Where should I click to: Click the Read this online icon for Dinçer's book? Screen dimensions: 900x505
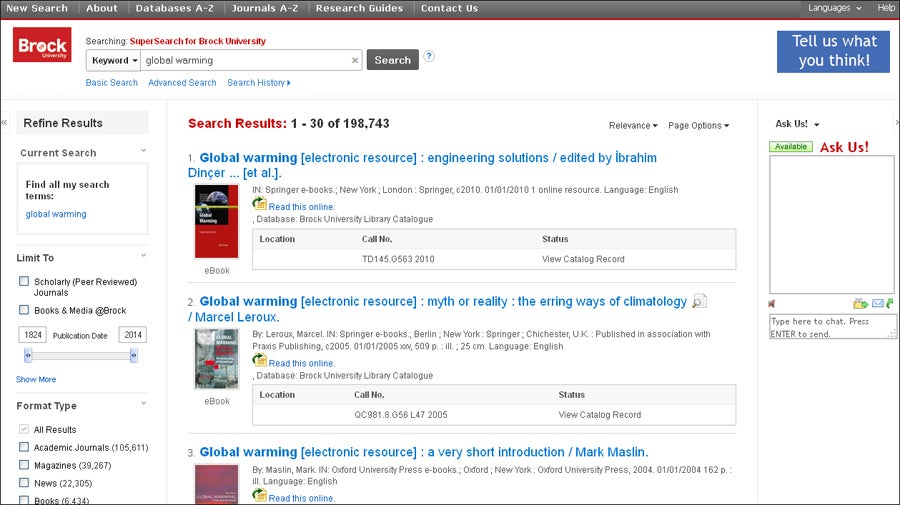tap(259, 204)
